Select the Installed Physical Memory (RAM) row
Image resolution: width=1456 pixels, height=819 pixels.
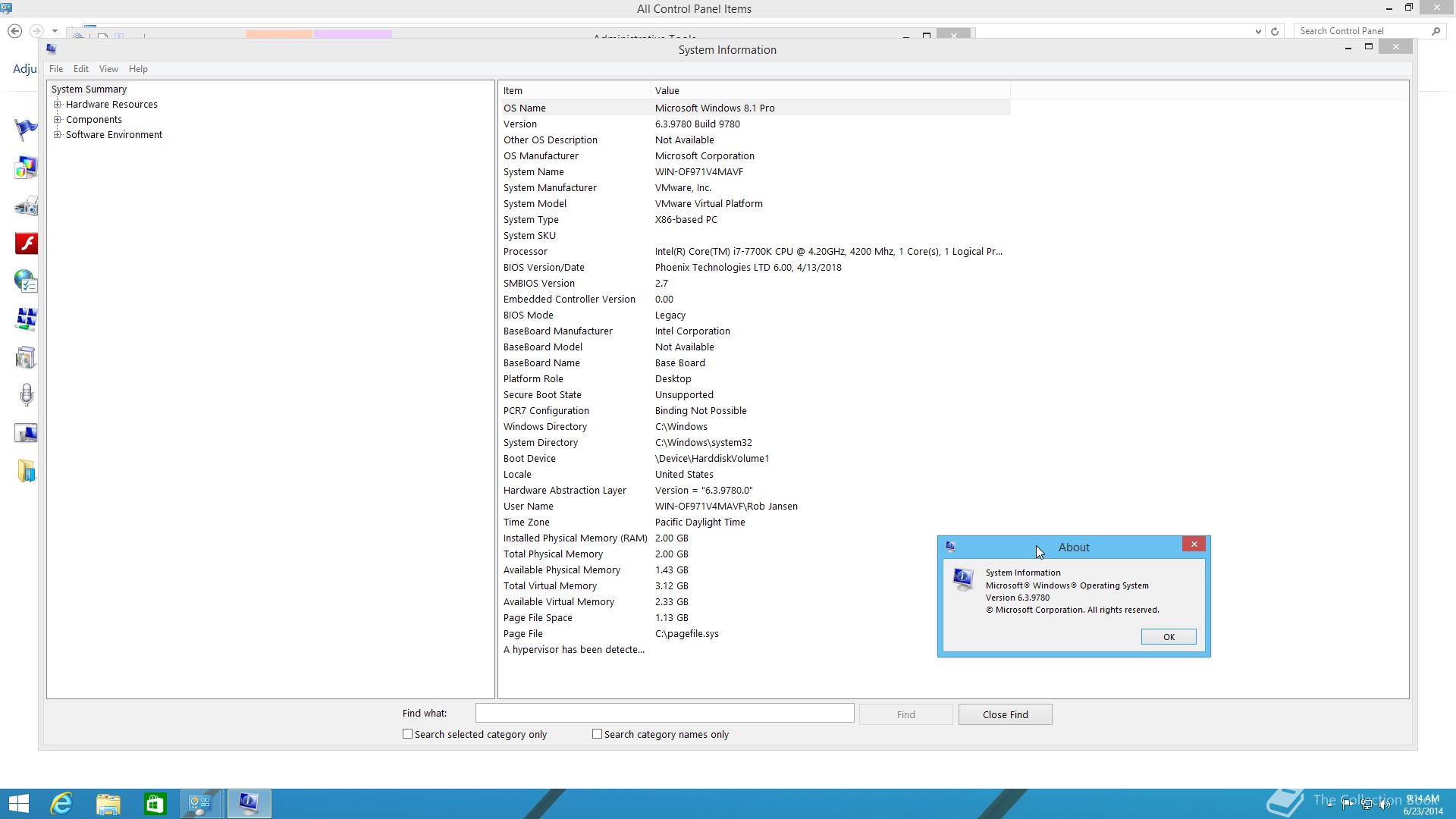coord(755,538)
